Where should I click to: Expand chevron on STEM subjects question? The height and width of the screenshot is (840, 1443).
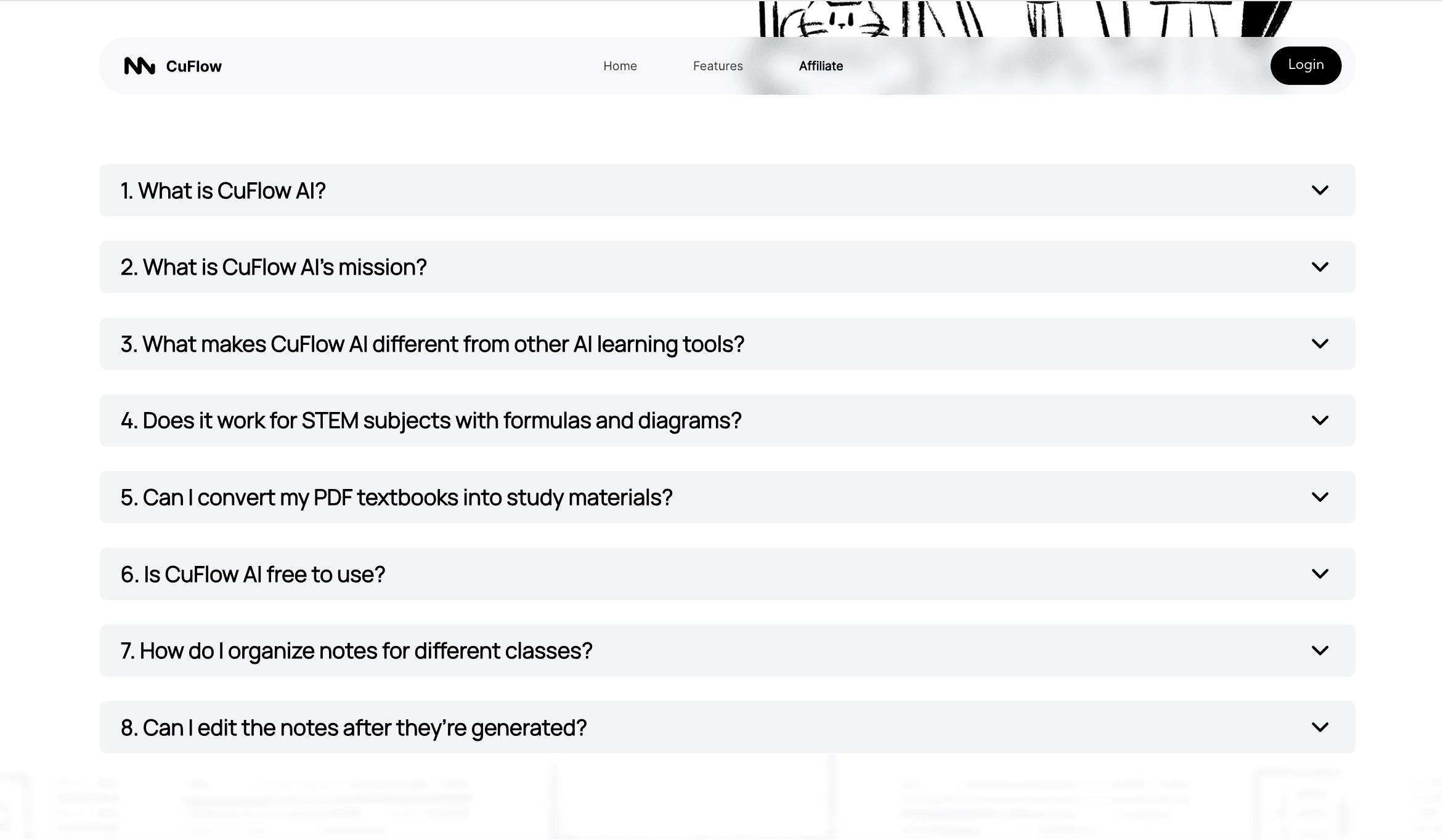(x=1320, y=421)
